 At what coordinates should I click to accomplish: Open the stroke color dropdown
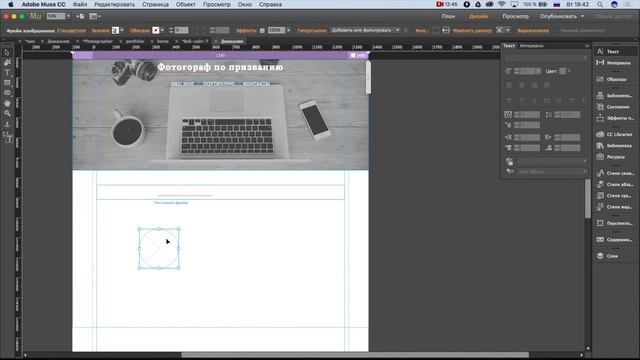click(162, 30)
